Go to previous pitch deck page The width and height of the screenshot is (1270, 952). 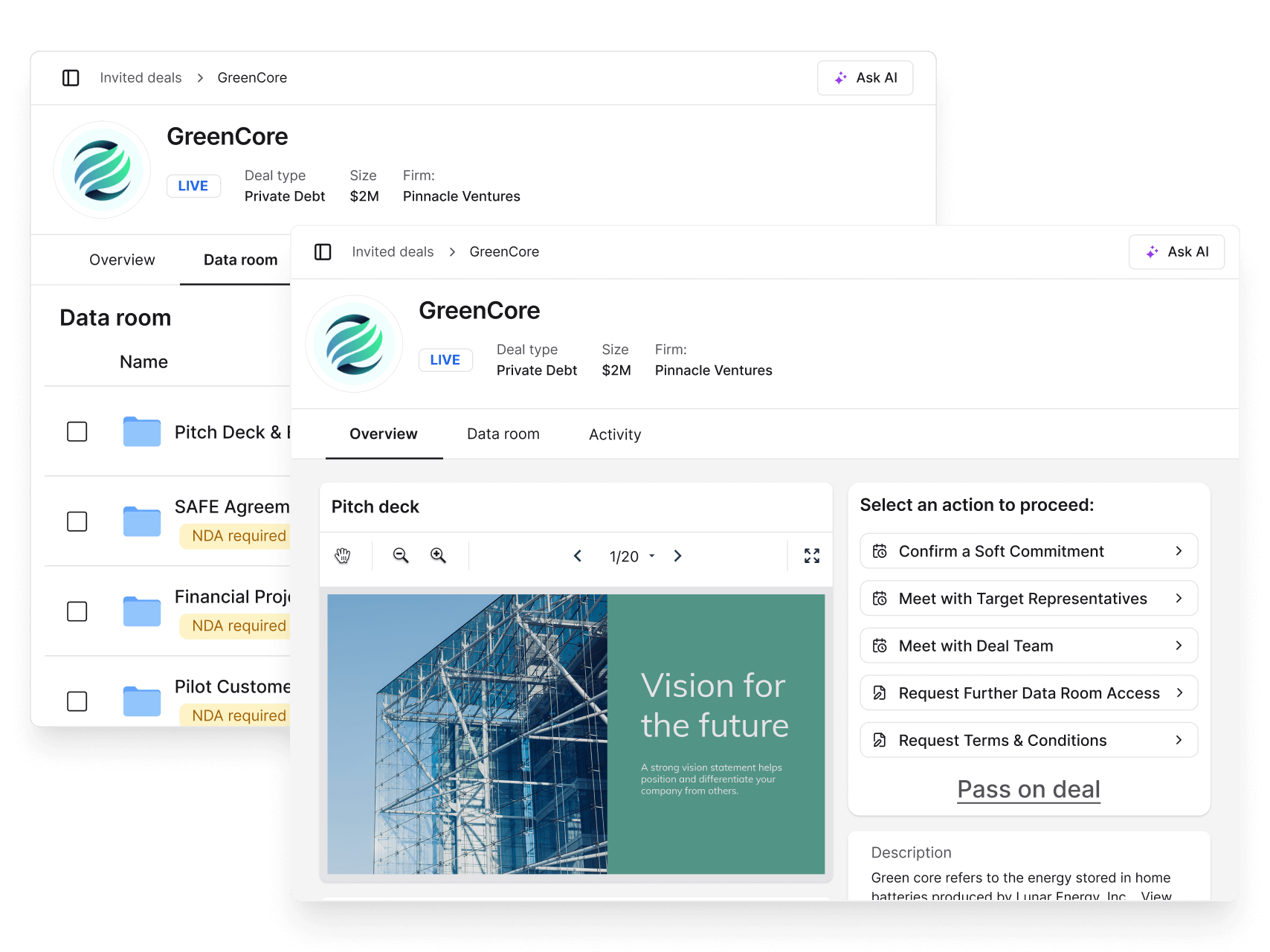tap(578, 556)
